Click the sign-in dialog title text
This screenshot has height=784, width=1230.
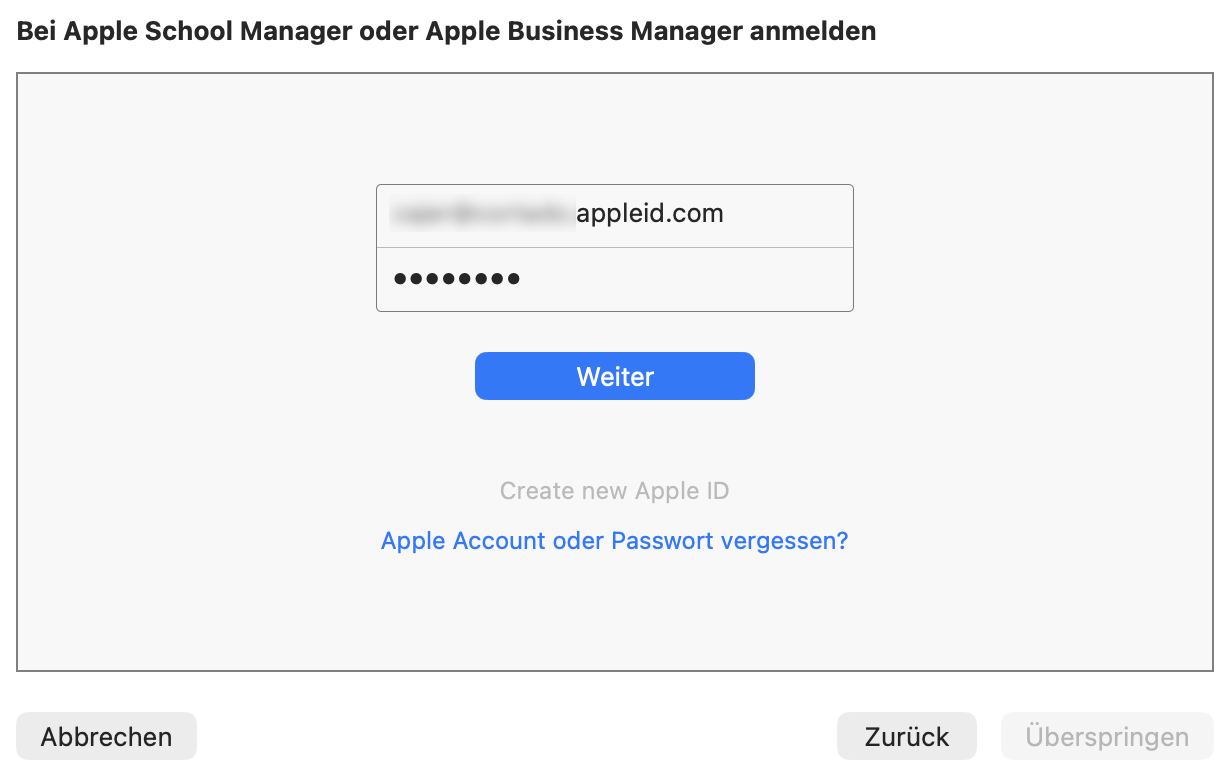[444, 31]
